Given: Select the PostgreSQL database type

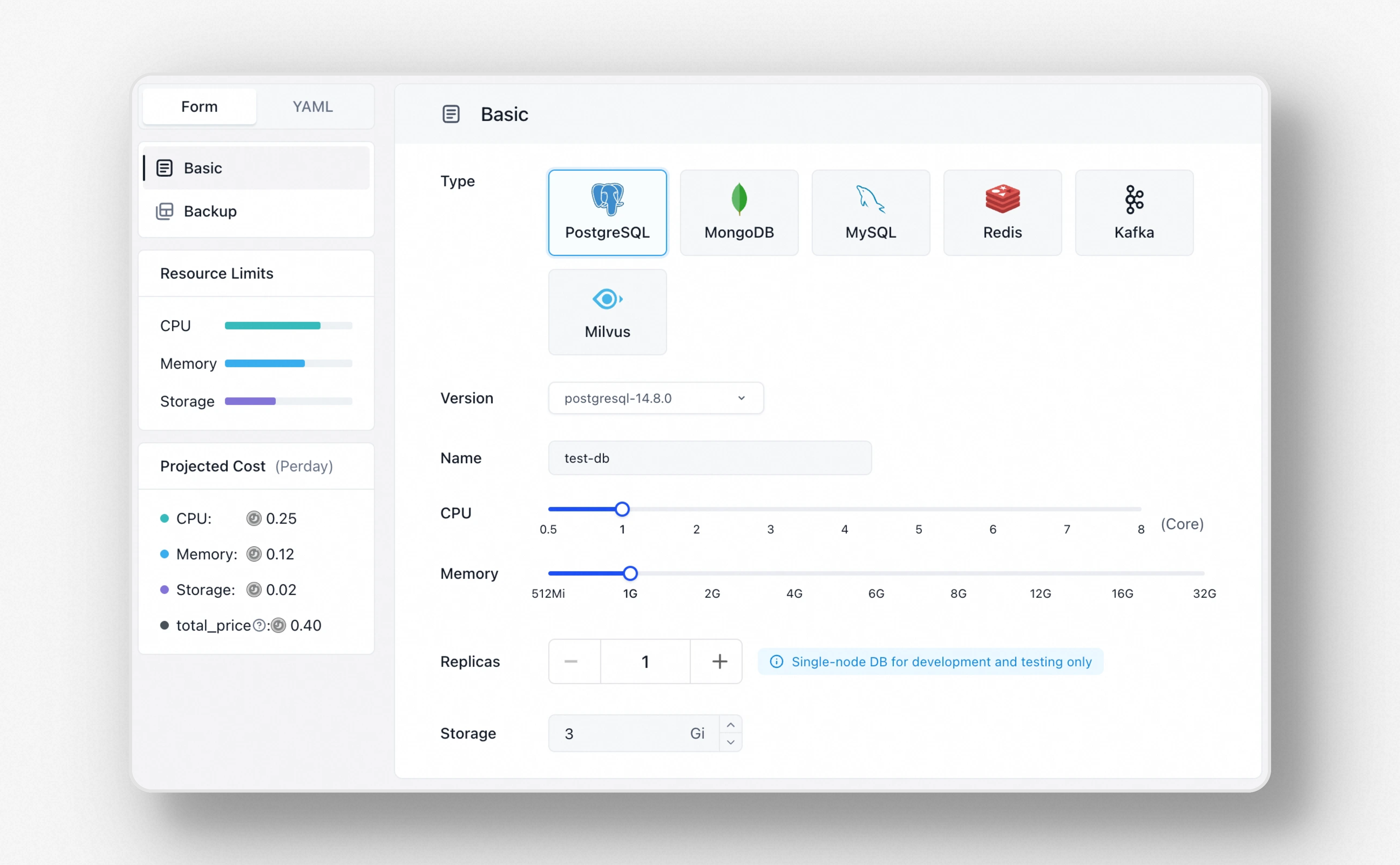Looking at the screenshot, I should tap(607, 212).
